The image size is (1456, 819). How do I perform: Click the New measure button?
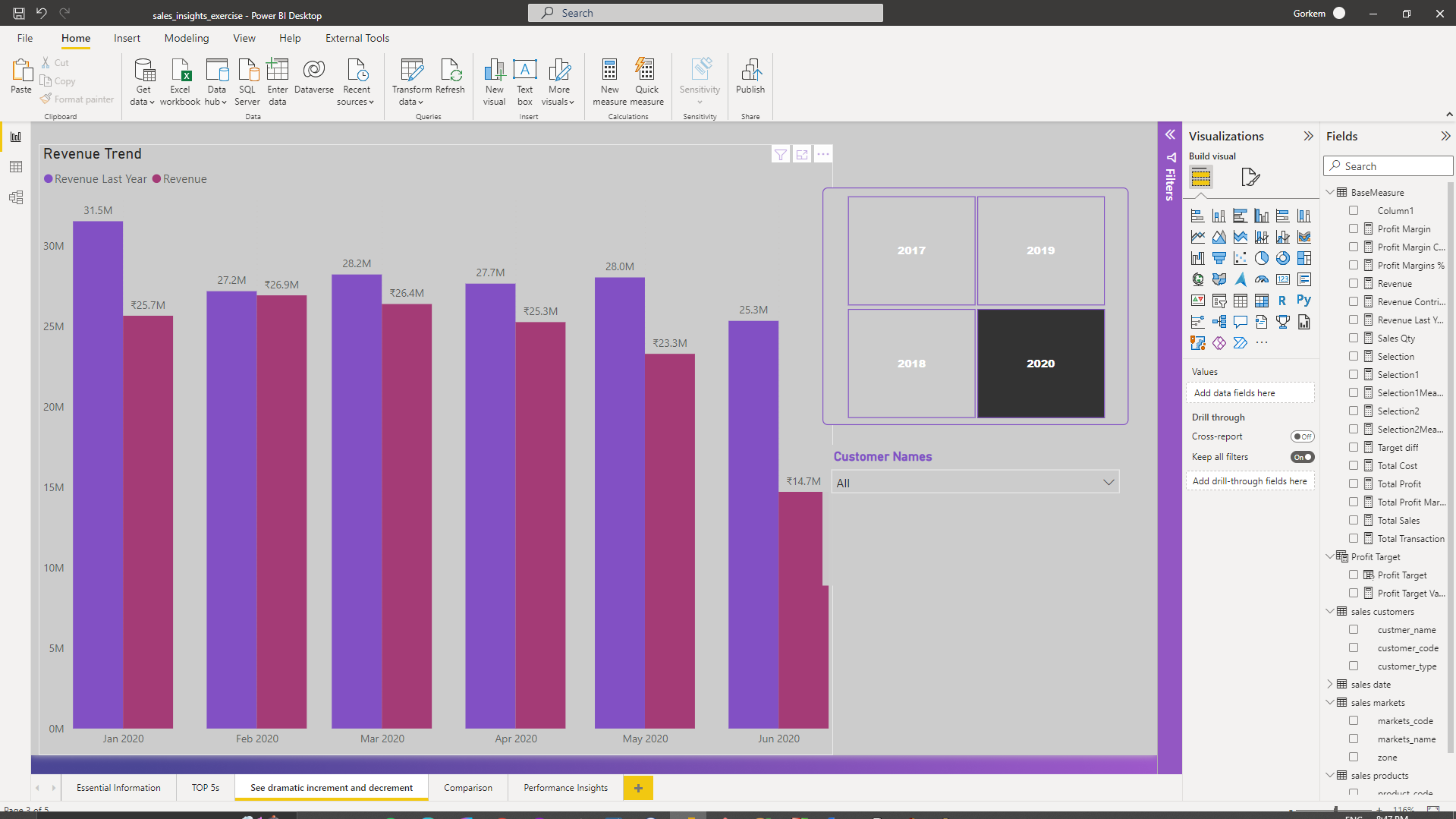[609, 82]
